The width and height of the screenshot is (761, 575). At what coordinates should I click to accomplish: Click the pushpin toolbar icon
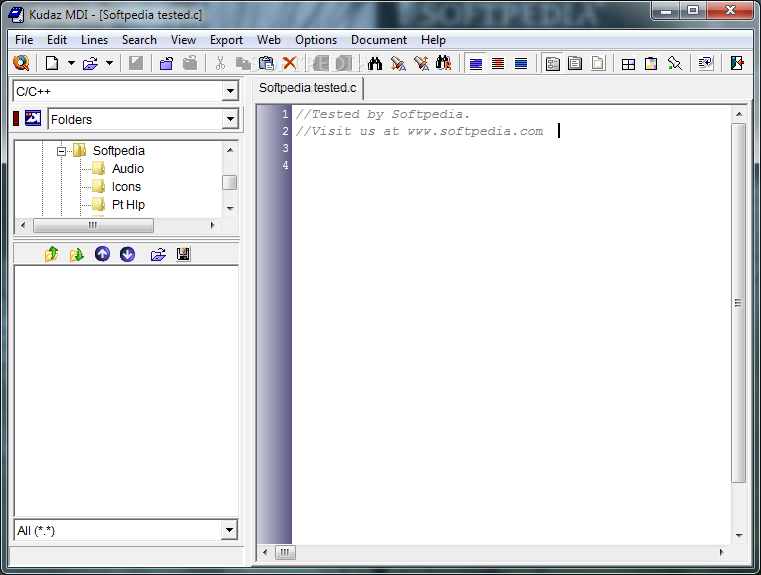tap(674, 64)
